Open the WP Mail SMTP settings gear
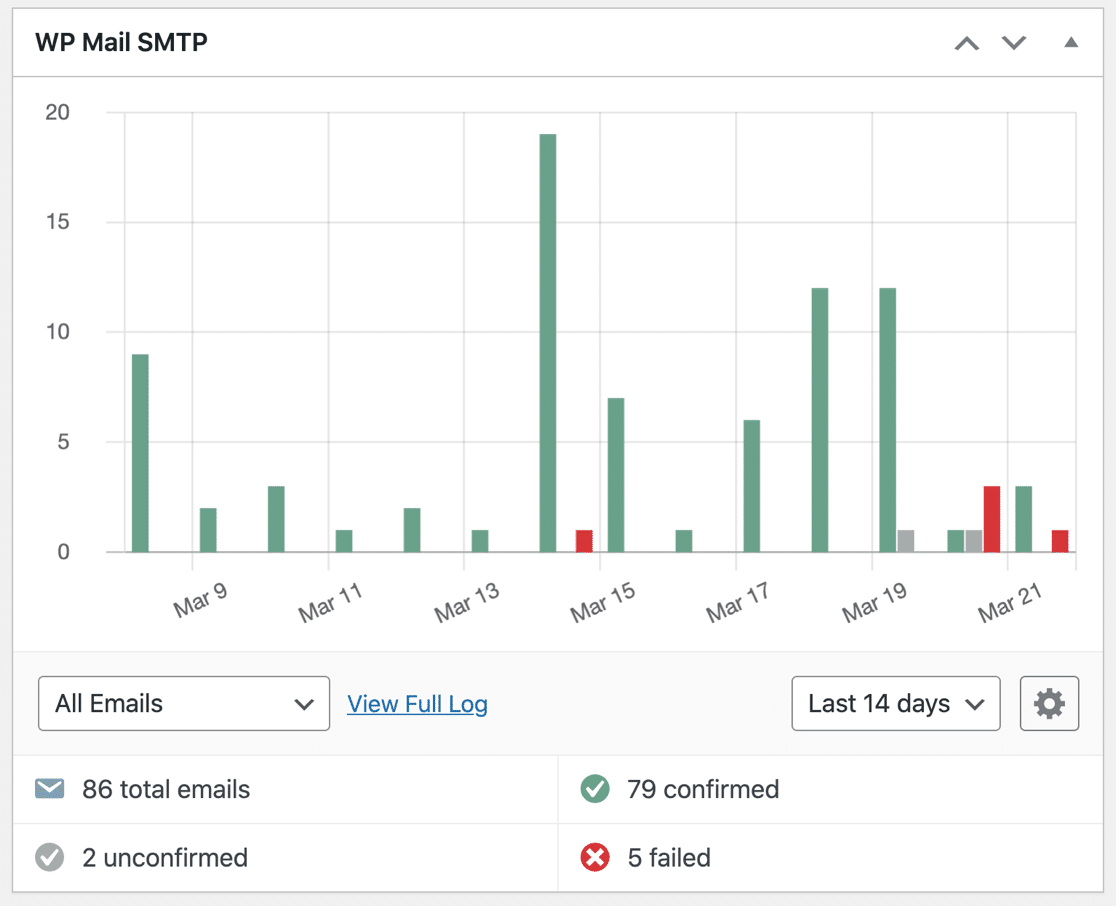This screenshot has height=906, width=1116. point(1049,703)
